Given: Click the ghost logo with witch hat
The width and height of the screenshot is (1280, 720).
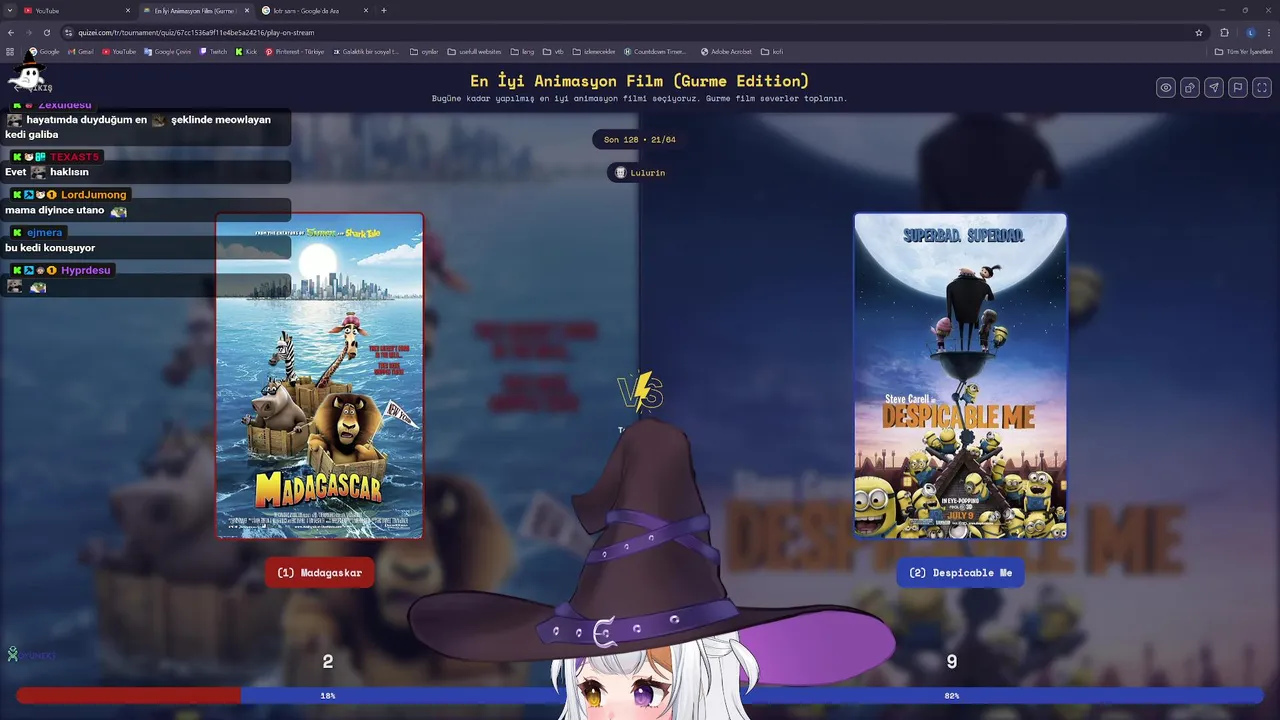Looking at the screenshot, I should (27, 71).
